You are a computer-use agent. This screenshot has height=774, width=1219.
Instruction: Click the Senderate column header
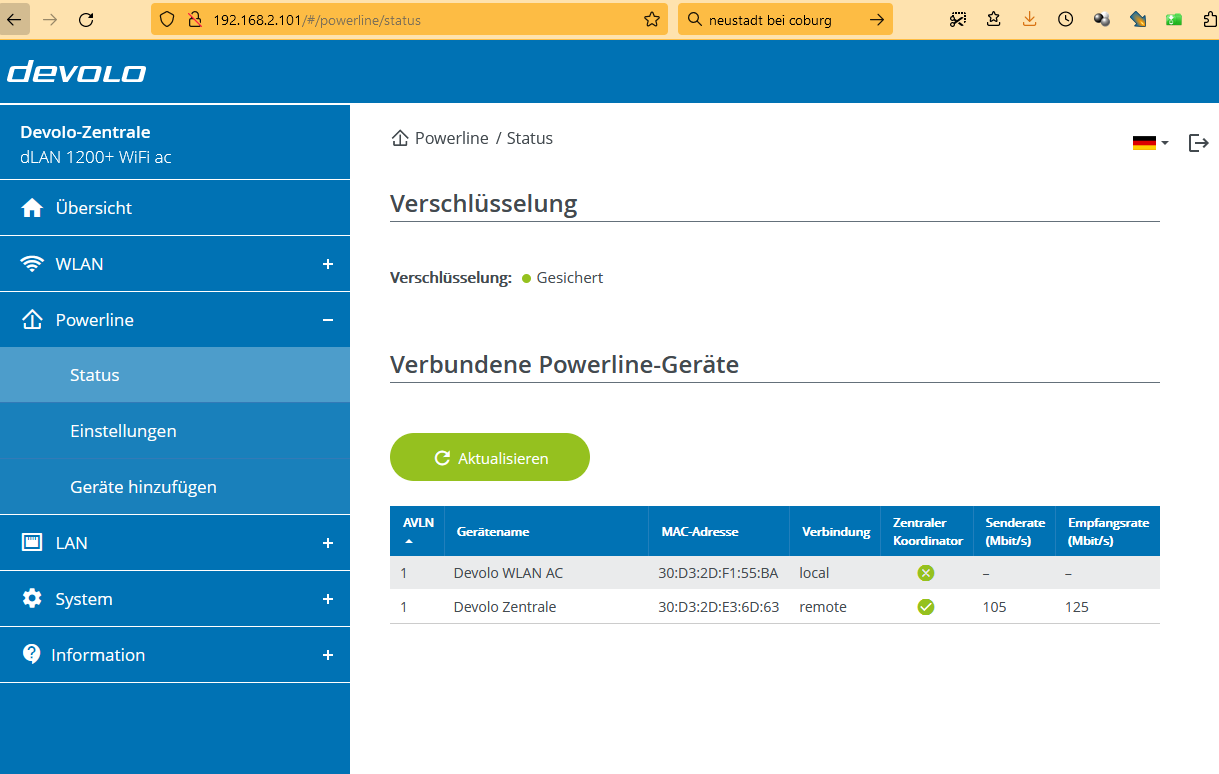(x=1015, y=531)
